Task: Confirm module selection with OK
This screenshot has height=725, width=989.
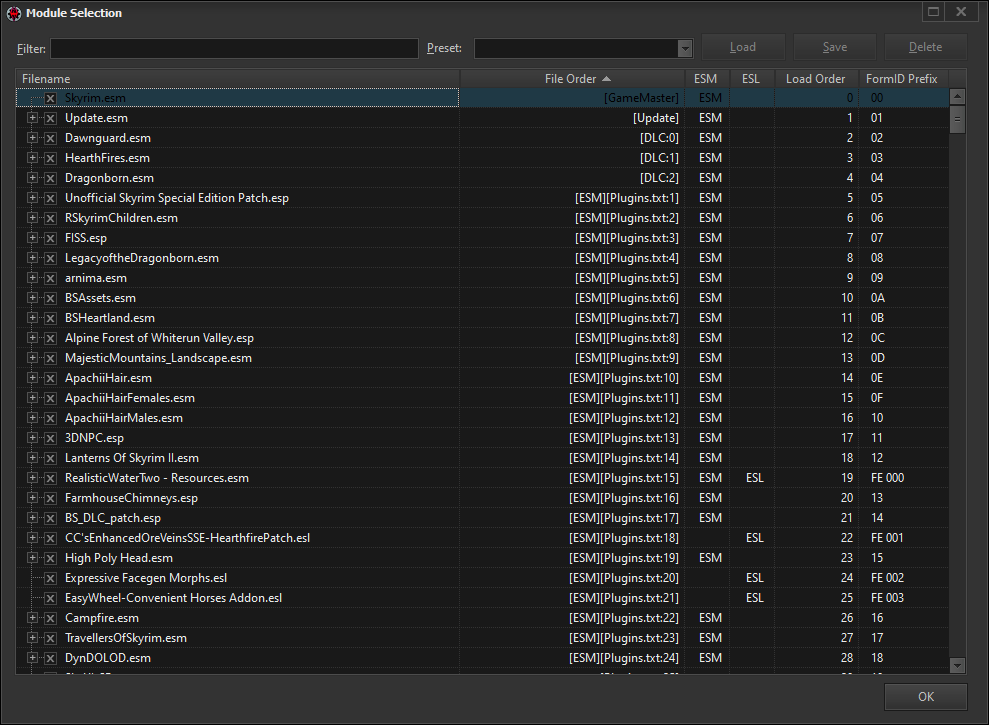Action: pos(925,697)
